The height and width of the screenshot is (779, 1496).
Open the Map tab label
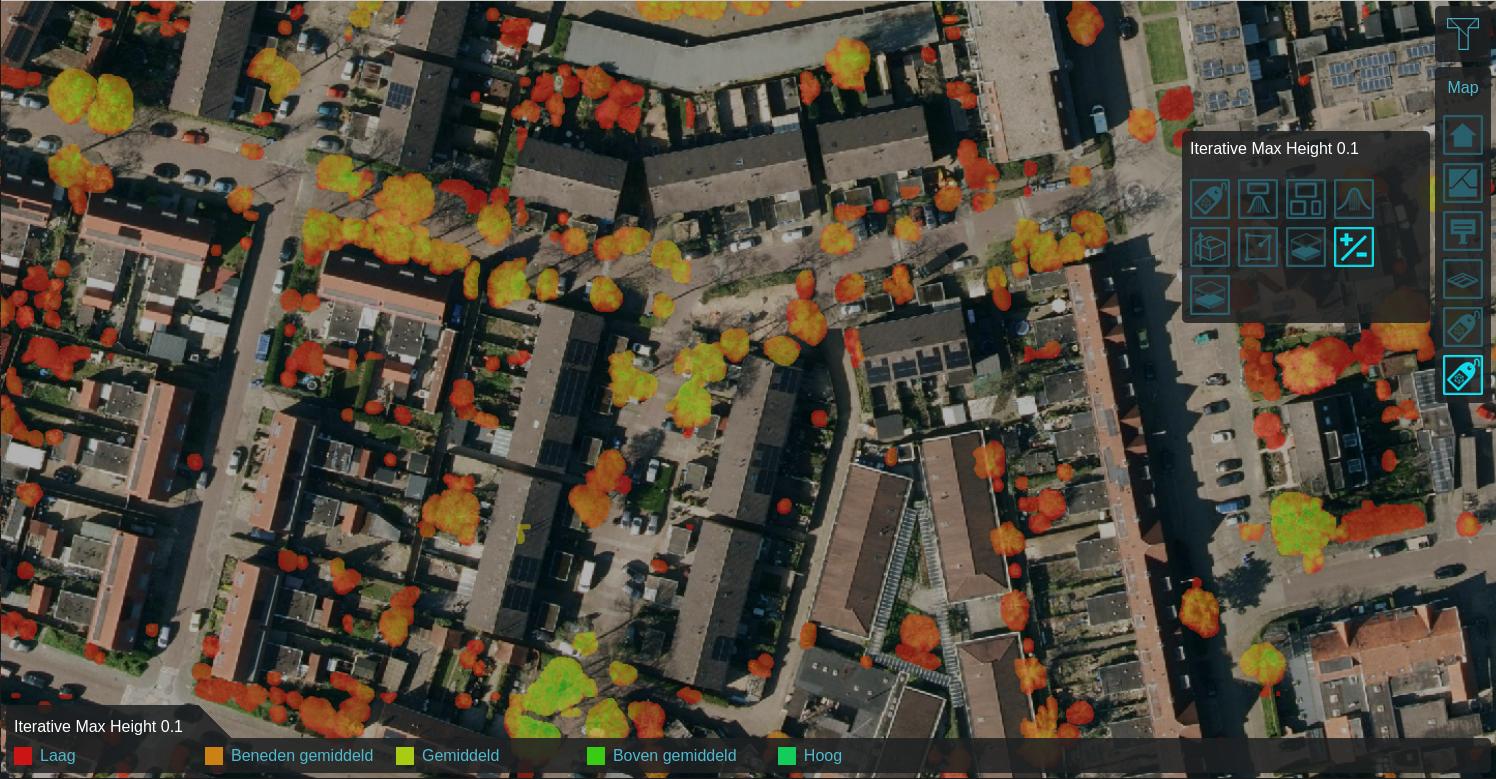coord(1462,88)
